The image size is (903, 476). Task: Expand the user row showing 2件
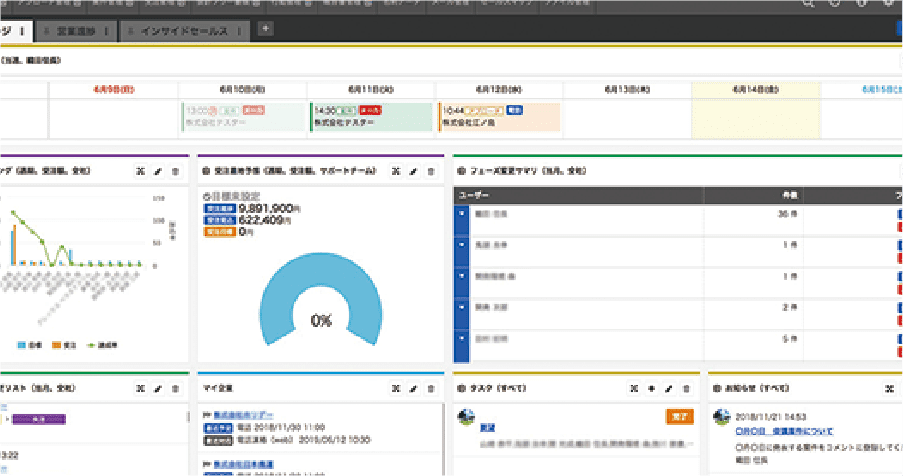point(462,308)
